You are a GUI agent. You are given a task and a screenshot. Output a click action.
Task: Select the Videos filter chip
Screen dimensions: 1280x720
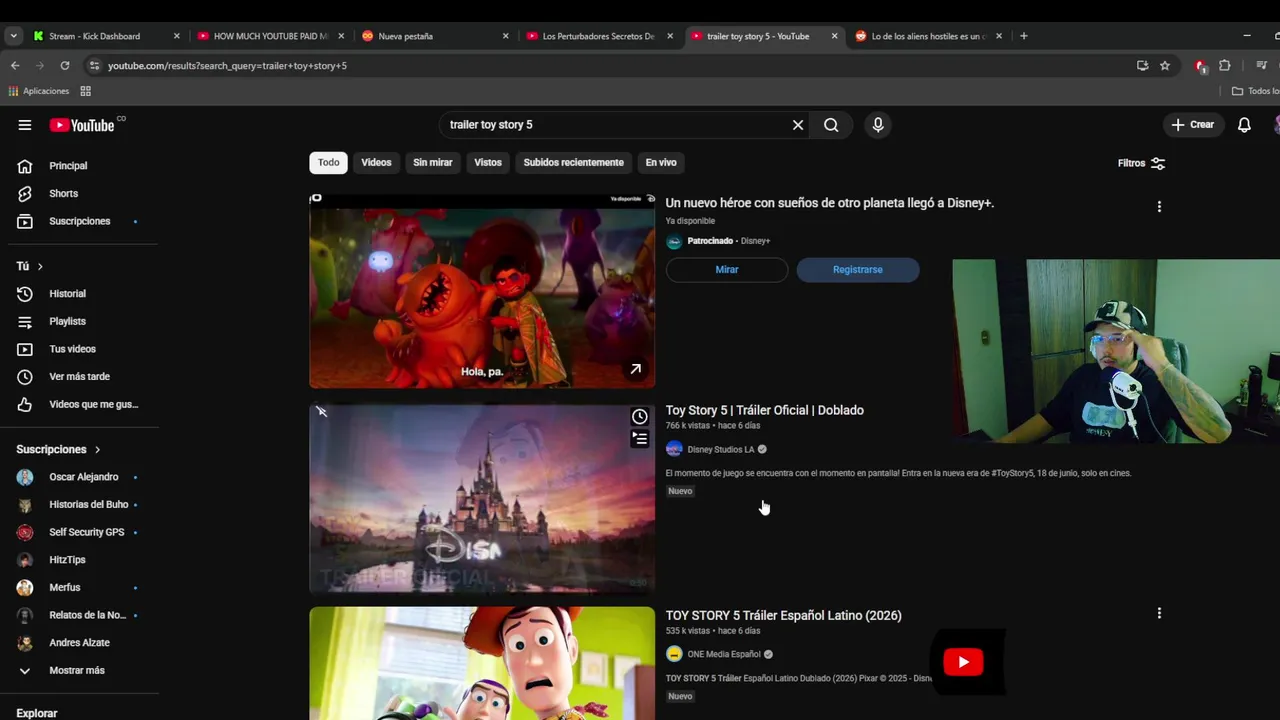(376, 162)
